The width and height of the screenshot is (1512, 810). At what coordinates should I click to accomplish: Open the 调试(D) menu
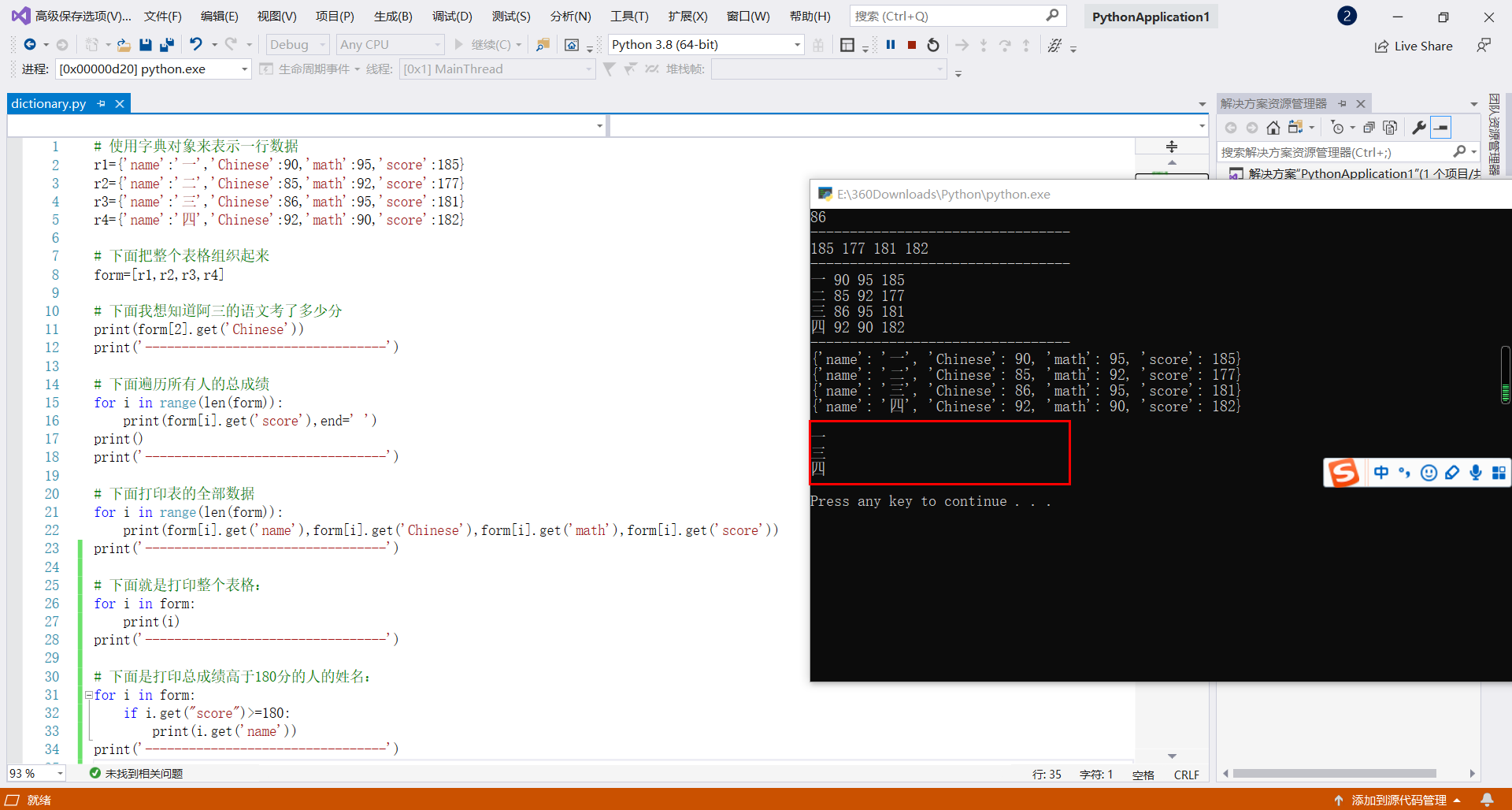pyautogui.click(x=453, y=16)
